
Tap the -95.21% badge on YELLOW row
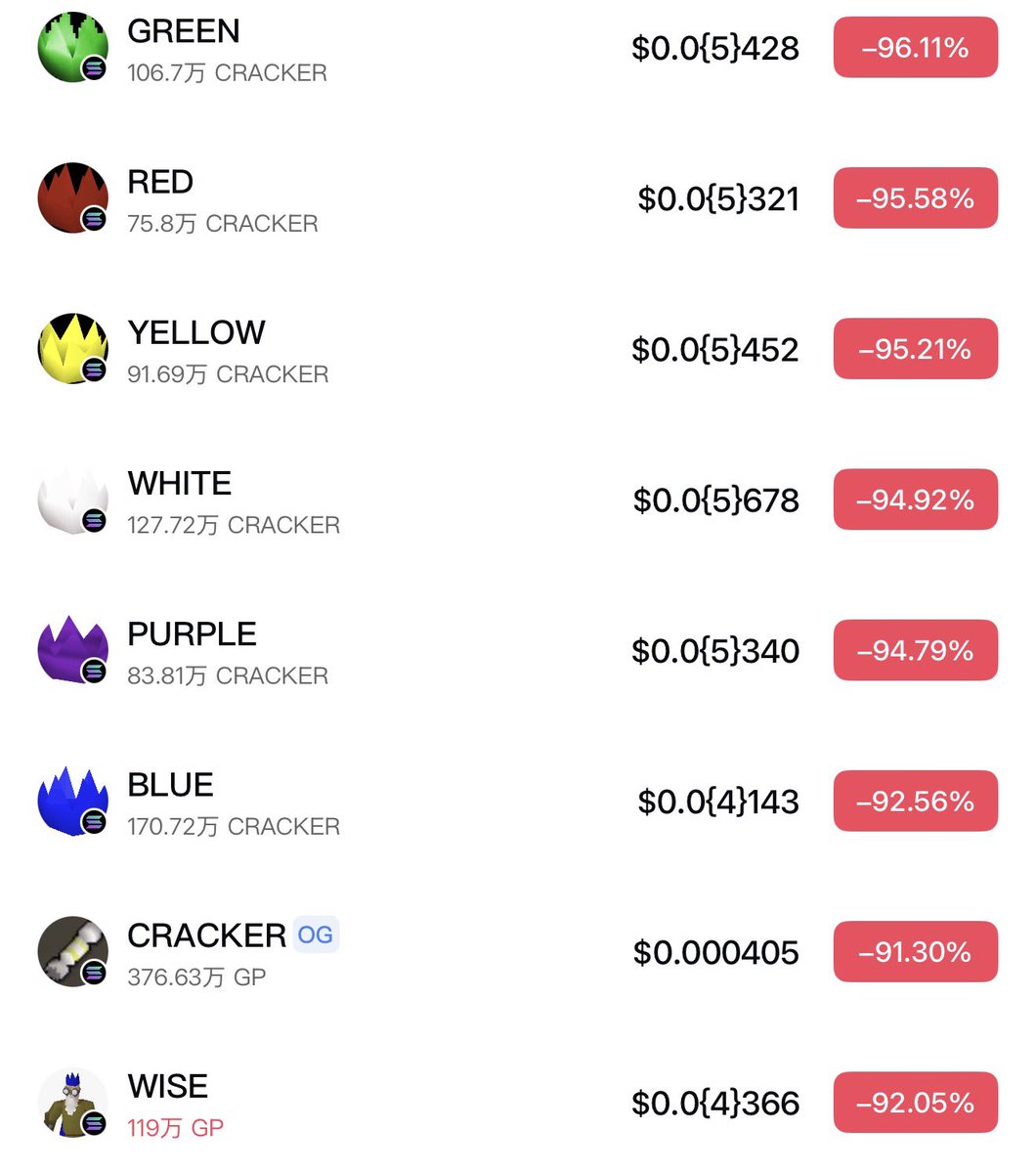pos(915,349)
